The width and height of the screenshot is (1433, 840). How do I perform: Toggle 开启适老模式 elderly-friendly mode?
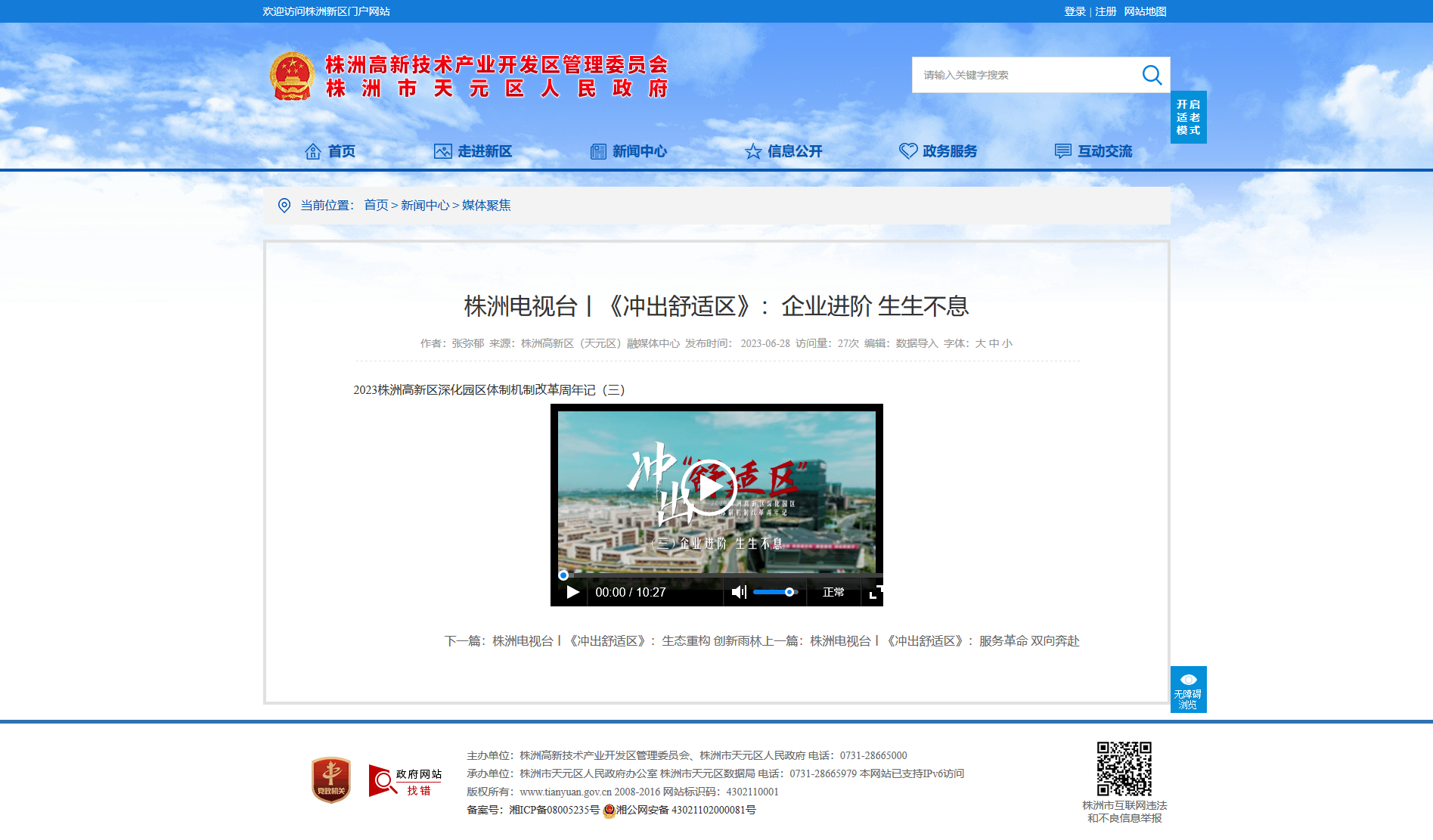point(1188,117)
